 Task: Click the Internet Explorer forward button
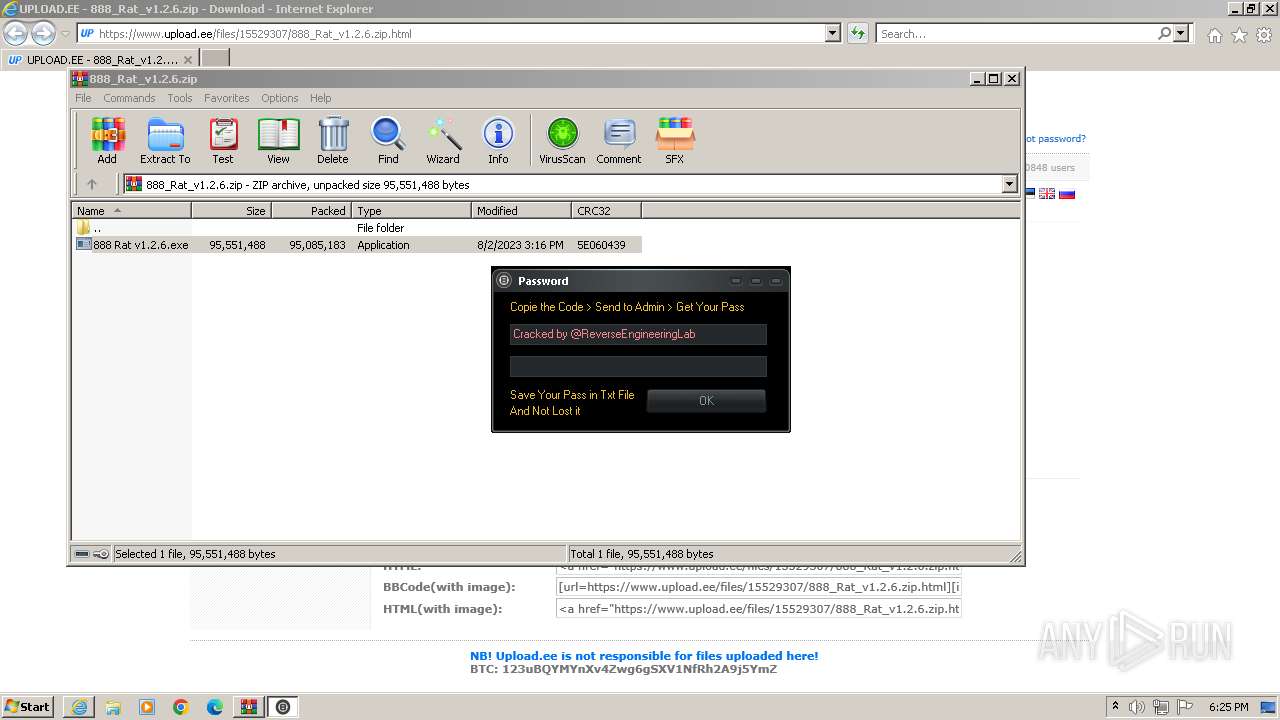[x=43, y=33]
